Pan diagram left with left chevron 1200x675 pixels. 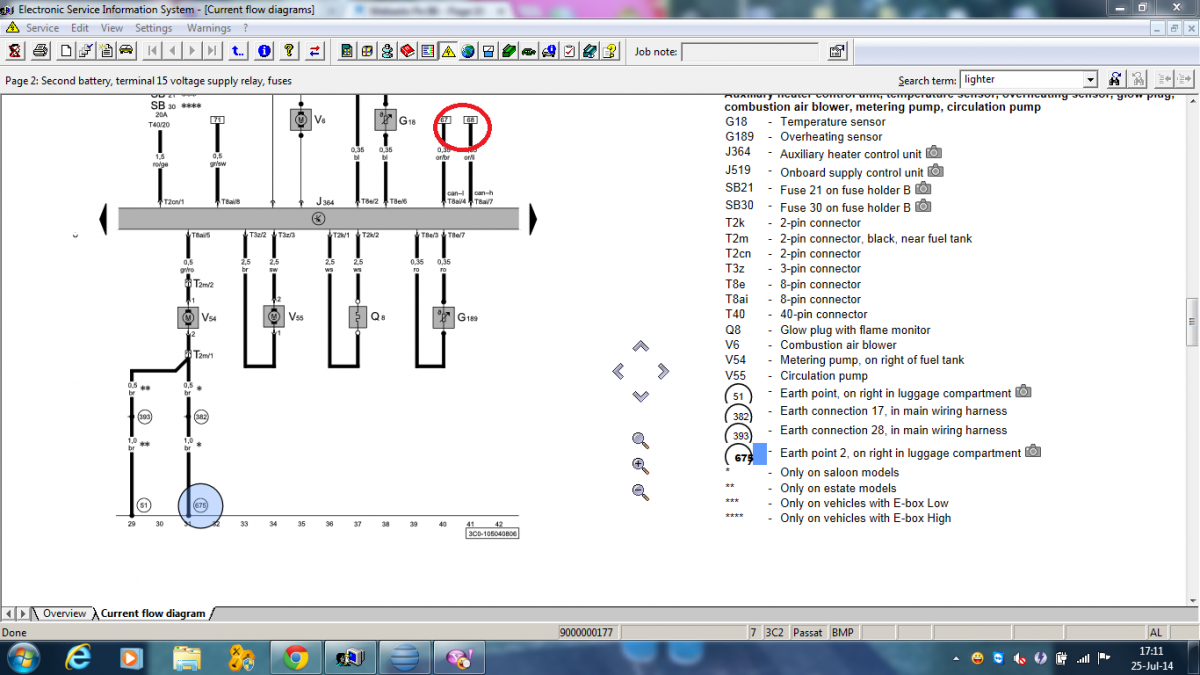618,371
